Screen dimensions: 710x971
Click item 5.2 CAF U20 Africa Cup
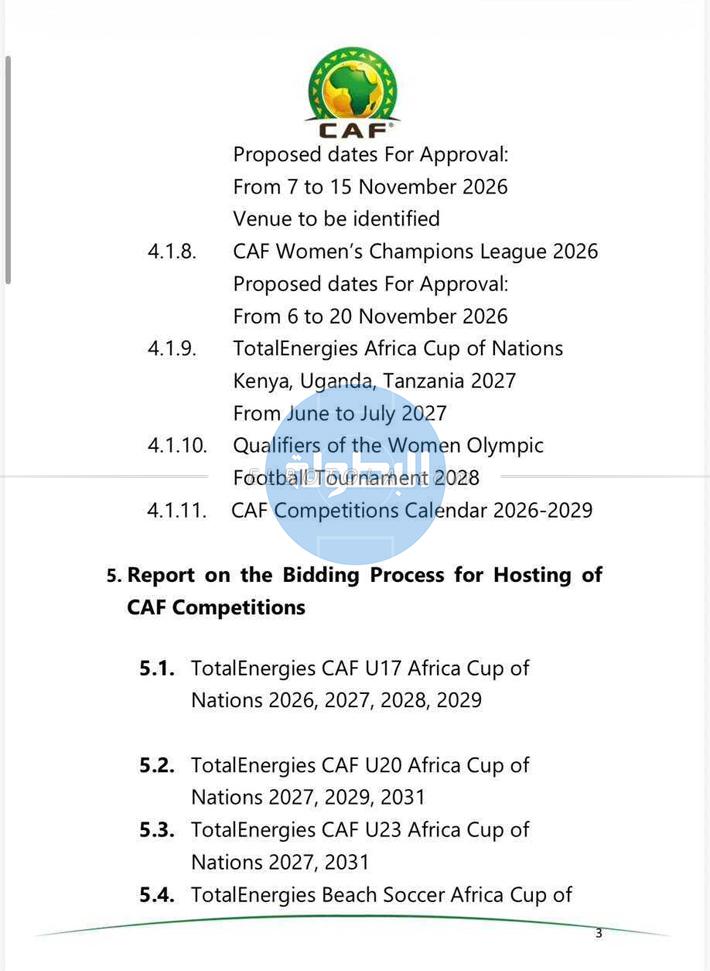pos(360,765)
